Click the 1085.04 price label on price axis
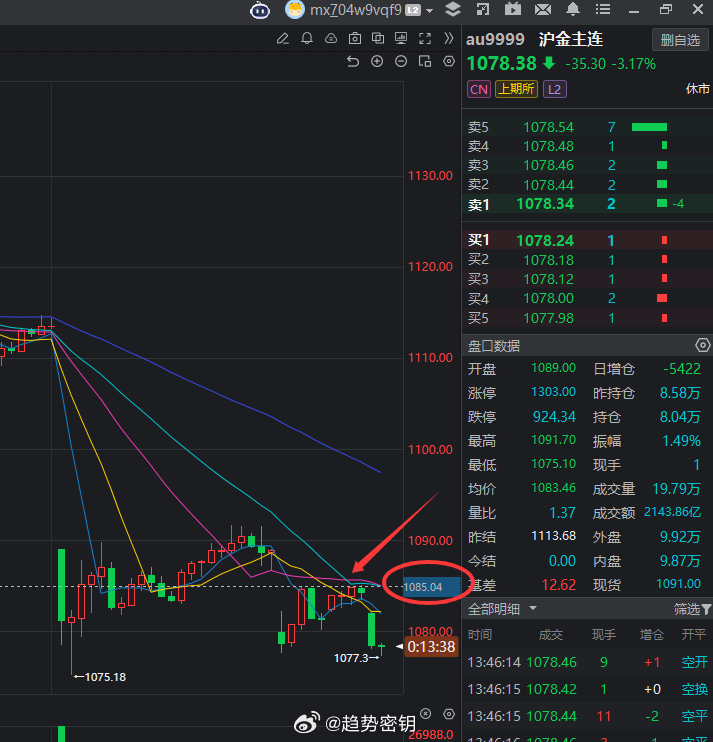Viewport: 713px width, 742px height. (x=431, y=587)
